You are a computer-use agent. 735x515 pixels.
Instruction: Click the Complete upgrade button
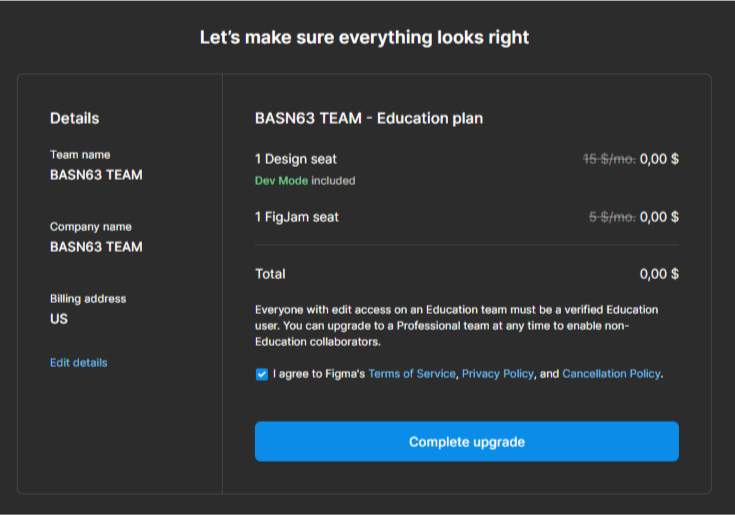click(x=466, y=441)
